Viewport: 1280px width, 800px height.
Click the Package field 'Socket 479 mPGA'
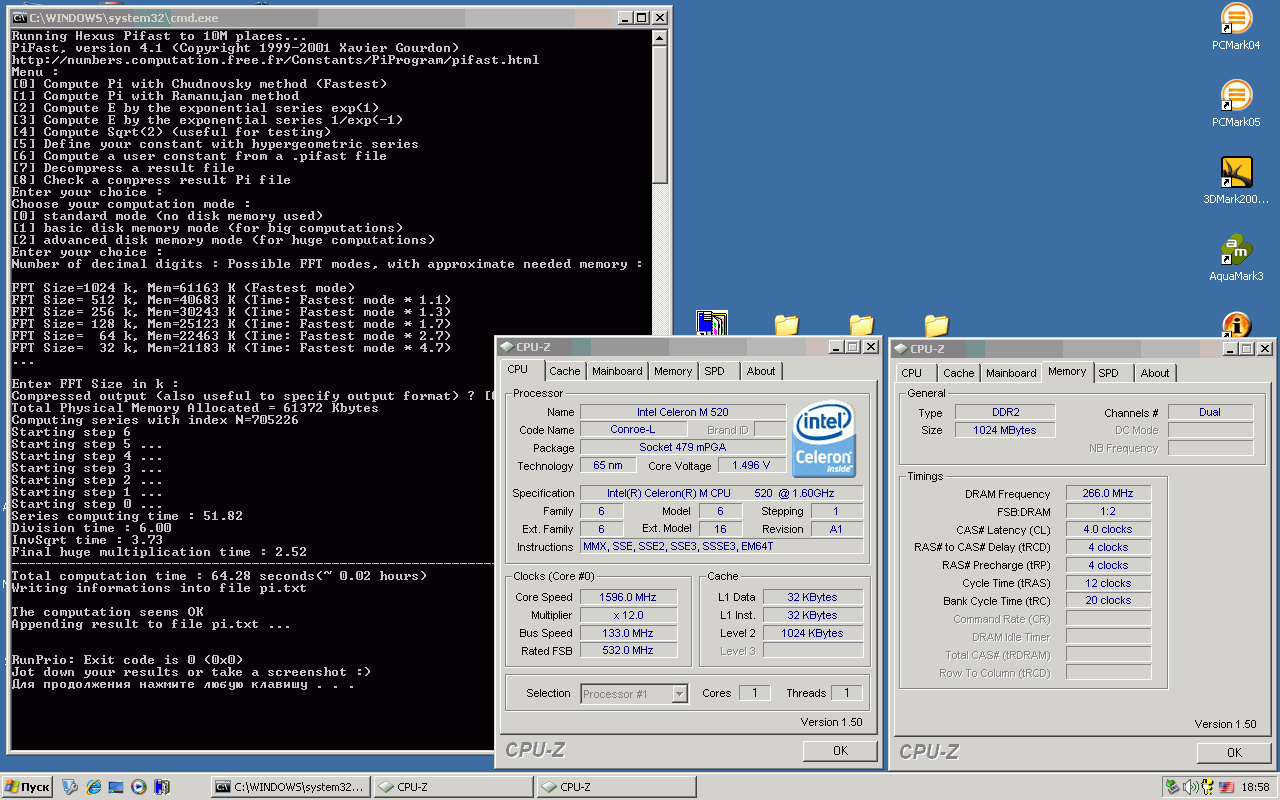pyautogui.click(x=683, y=448)
